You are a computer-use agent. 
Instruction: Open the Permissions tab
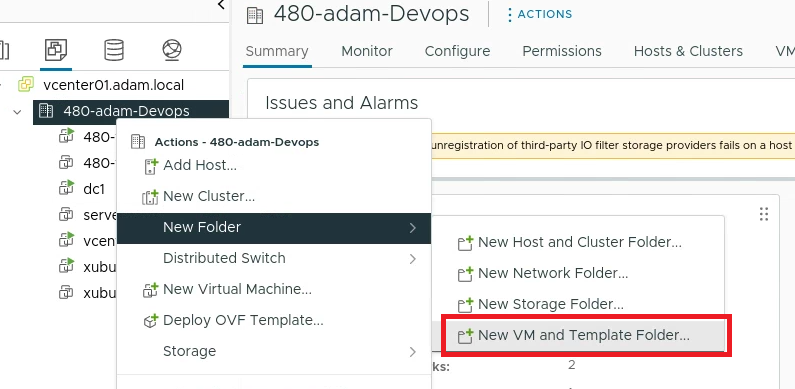pos(562,51)
